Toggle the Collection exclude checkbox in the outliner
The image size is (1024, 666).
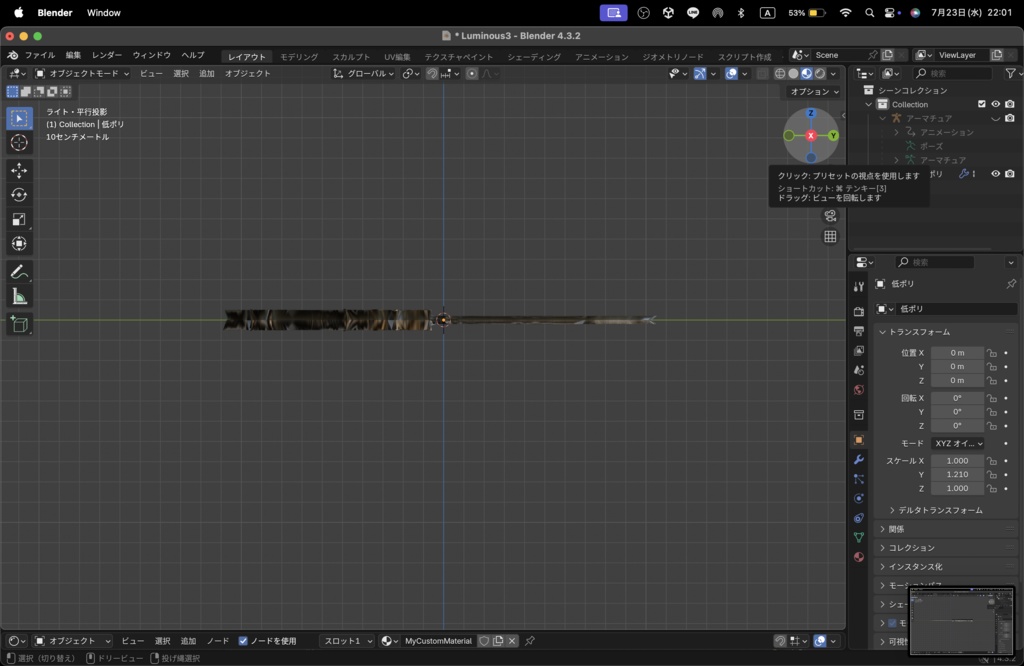point(982,104)
